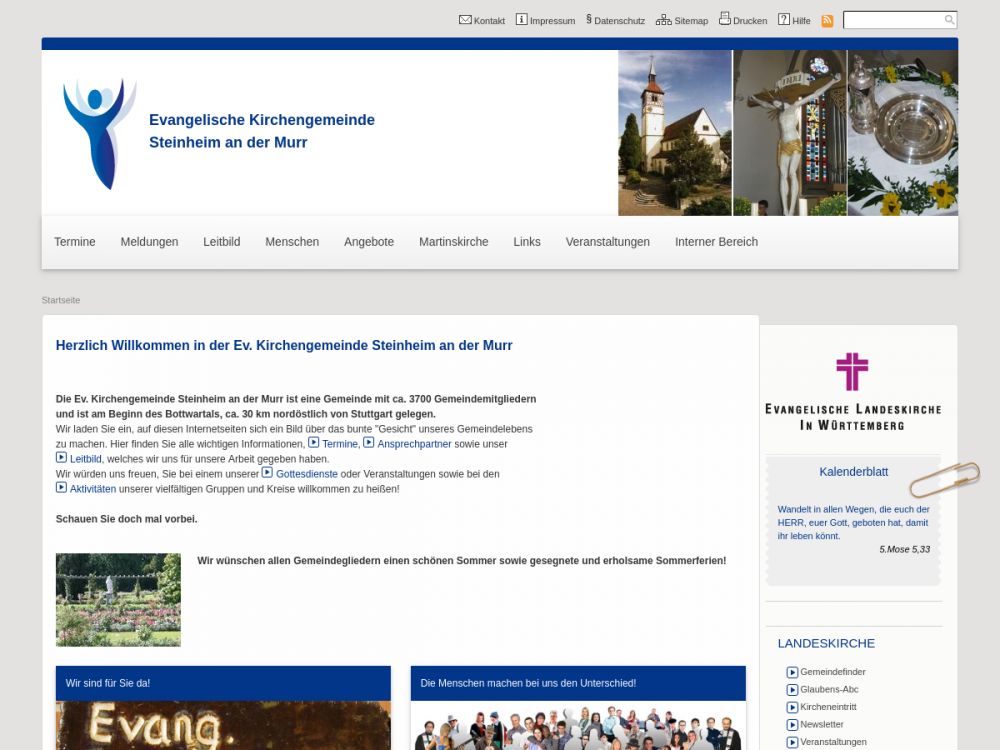Follow the Ansprechpartner link in the text

[414, 444]
